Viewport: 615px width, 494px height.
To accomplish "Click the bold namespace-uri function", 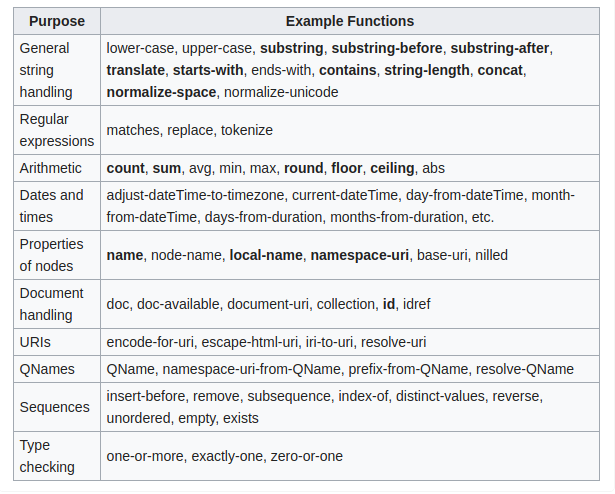I will [x=360, y=255].
